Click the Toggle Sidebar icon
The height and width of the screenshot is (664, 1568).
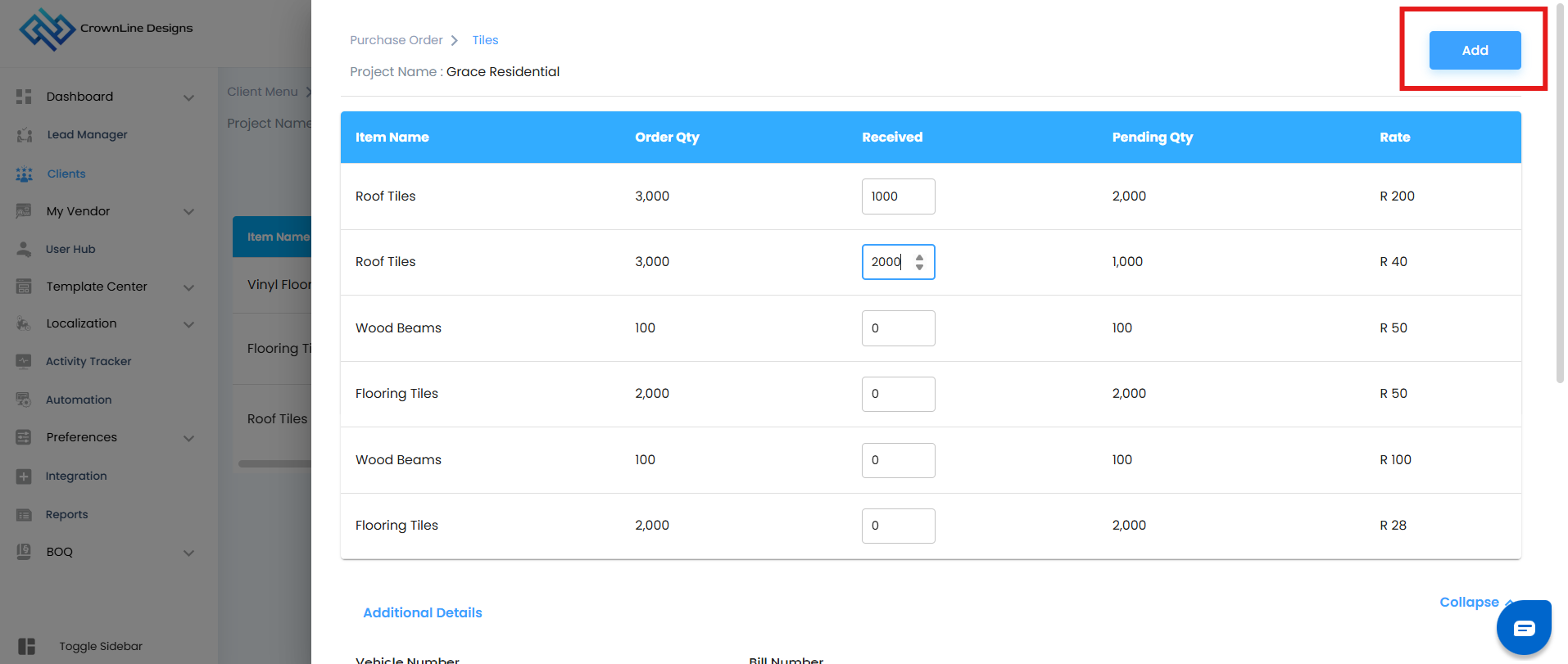pyautogui.click(x=27, y=647)
